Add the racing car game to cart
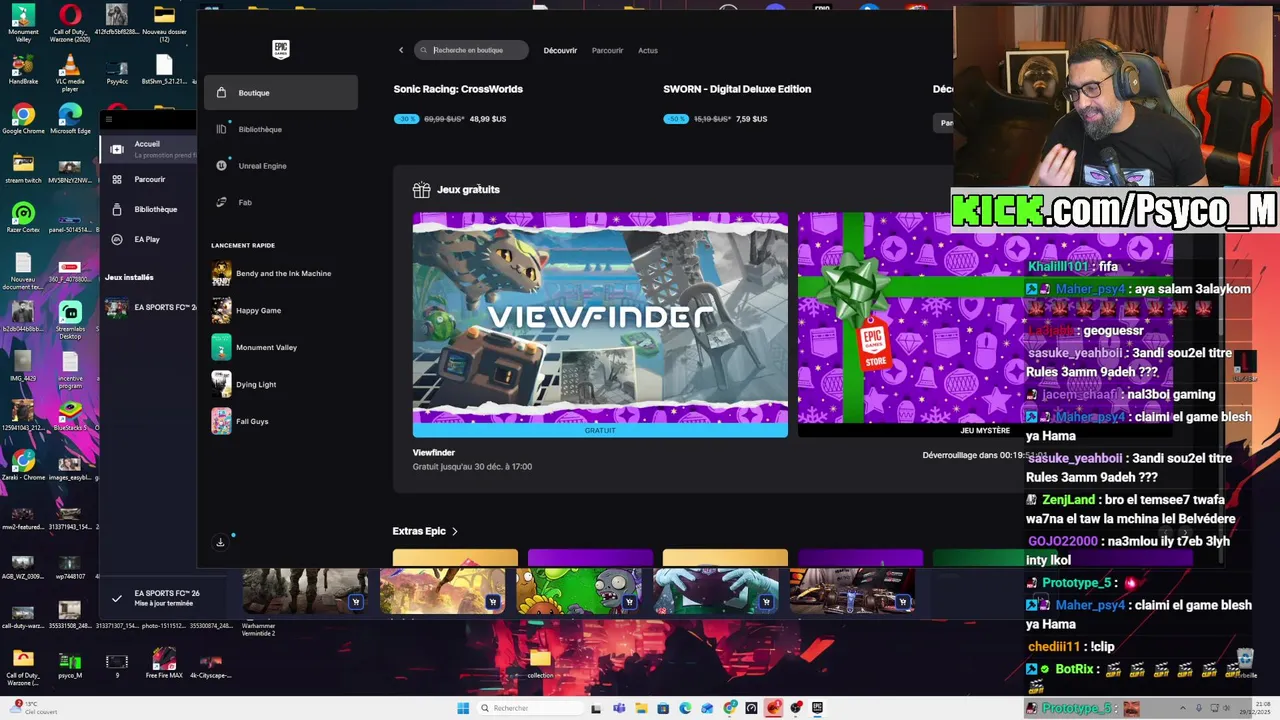The image size is (1280, 720). [x=903, y=602]
